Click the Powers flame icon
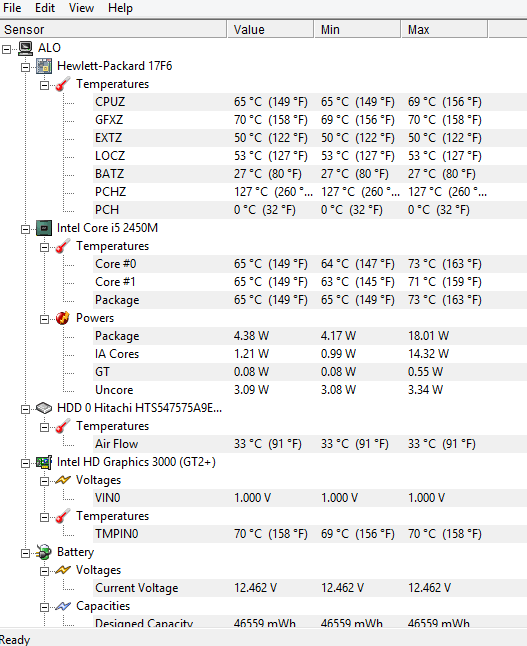This screenshot has width=527, height=646. (63, 318)
